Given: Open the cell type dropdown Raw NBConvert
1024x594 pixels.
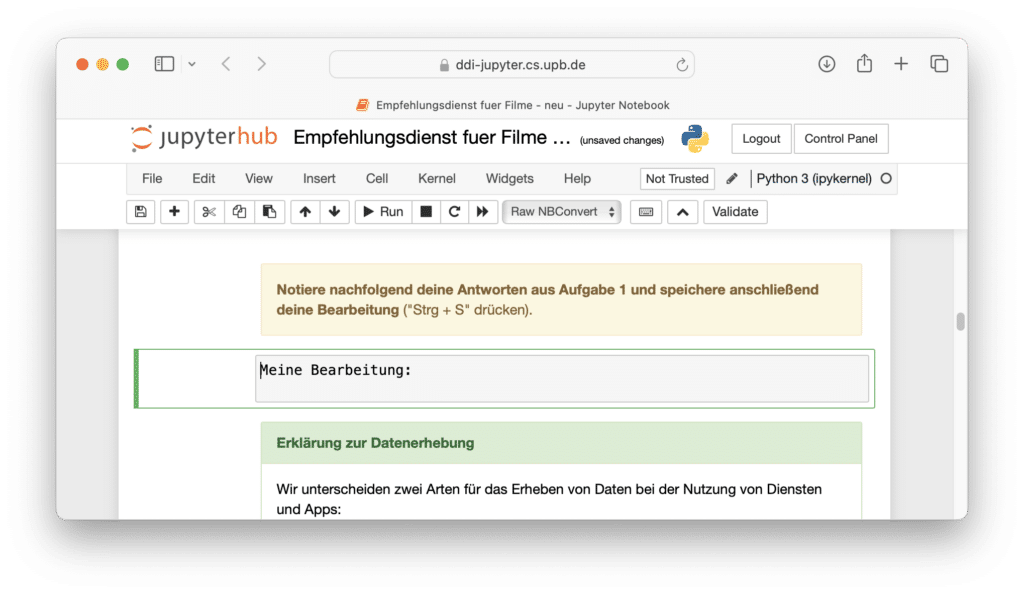Looking at the screenshot, I should [x=562, y=211].
